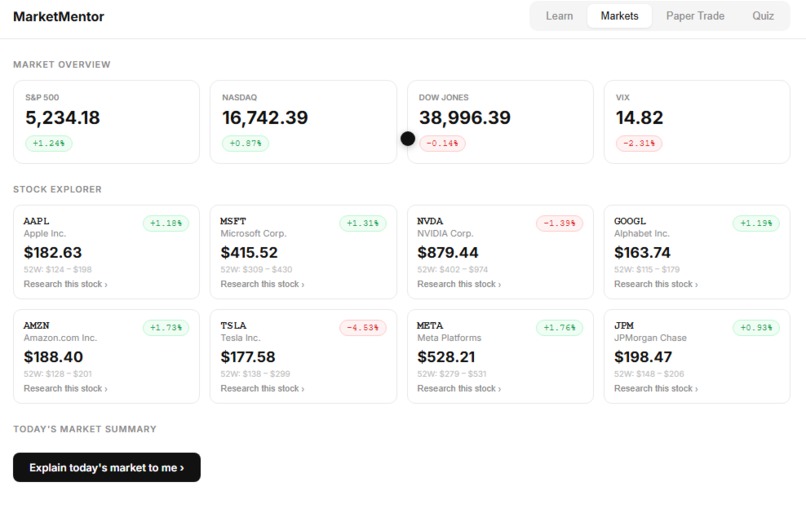806x513 pixels.
Task: Click the -4.53% change badge on TSLA
Action: click(x=362, y=327)
